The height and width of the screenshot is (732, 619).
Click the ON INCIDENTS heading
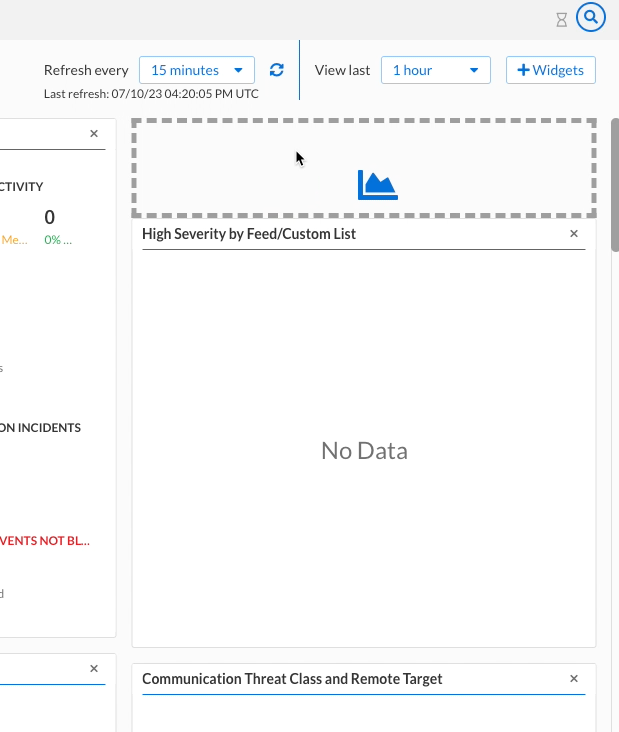pyautogui.click(x=40, y=427)
